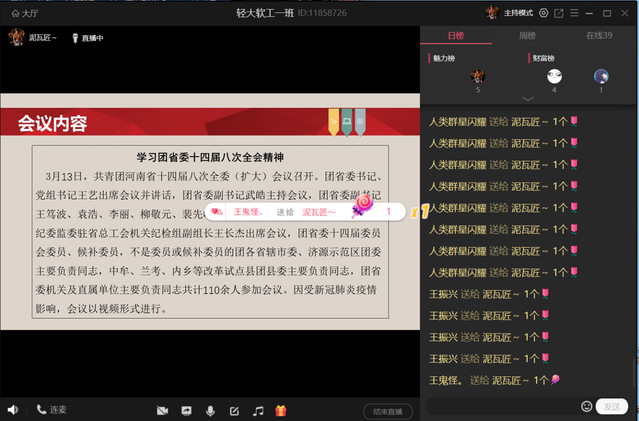Viewport: 639px width, 421px height.
Task: Toggle the microphone in bottom toolbar
Action: pos(210,411)
